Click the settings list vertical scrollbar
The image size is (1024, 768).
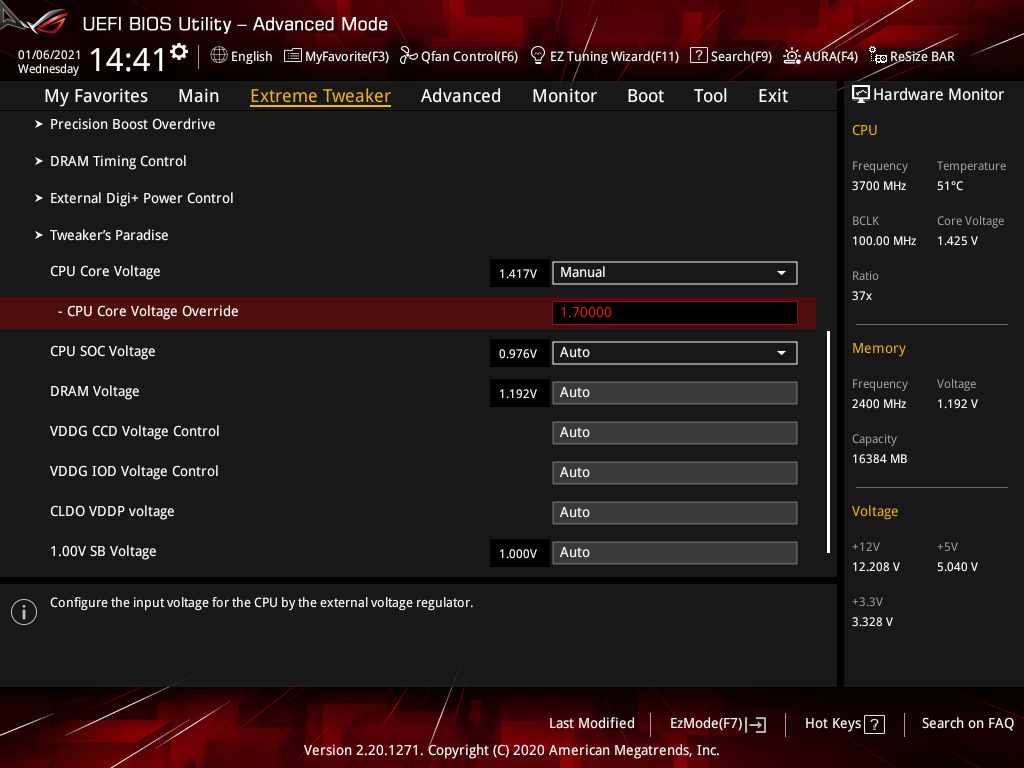click(828, 442)
